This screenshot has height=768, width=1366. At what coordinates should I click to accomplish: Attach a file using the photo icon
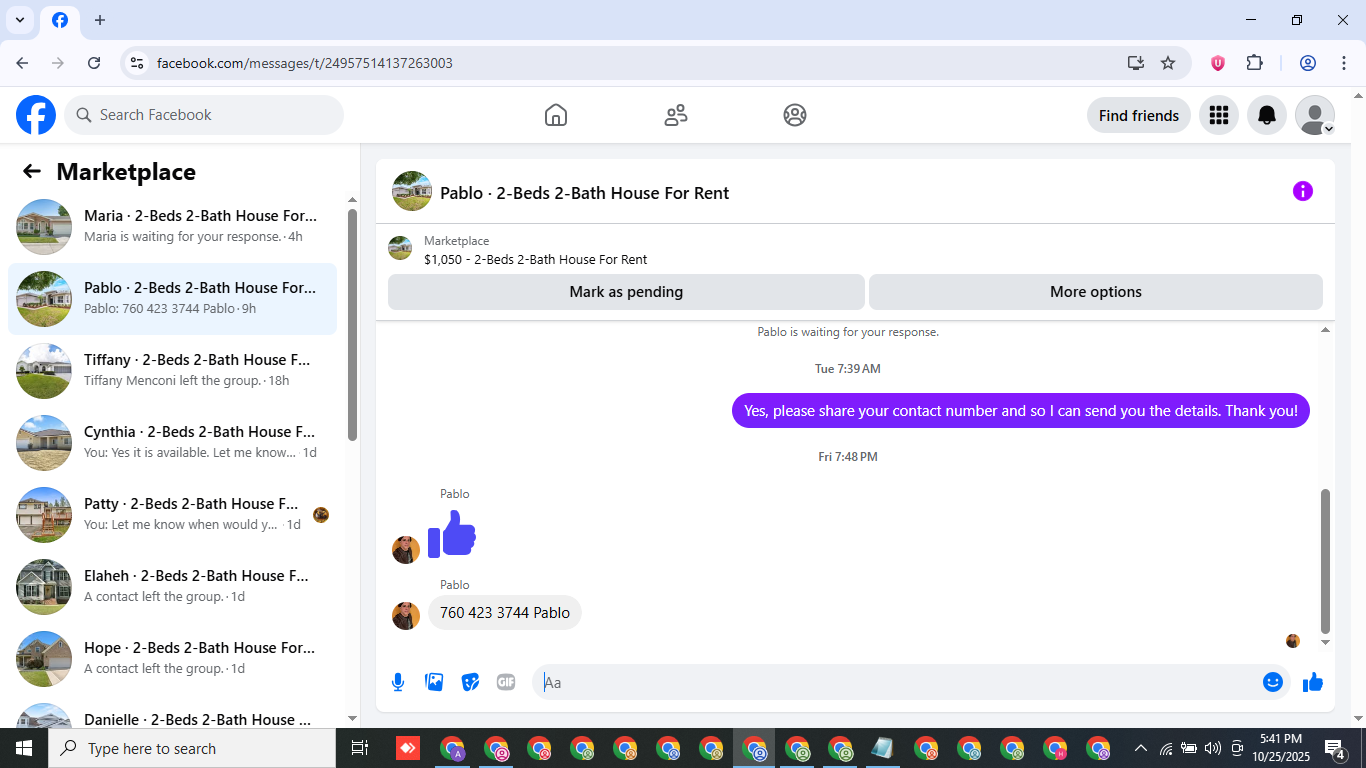click(x=434, y=682)
